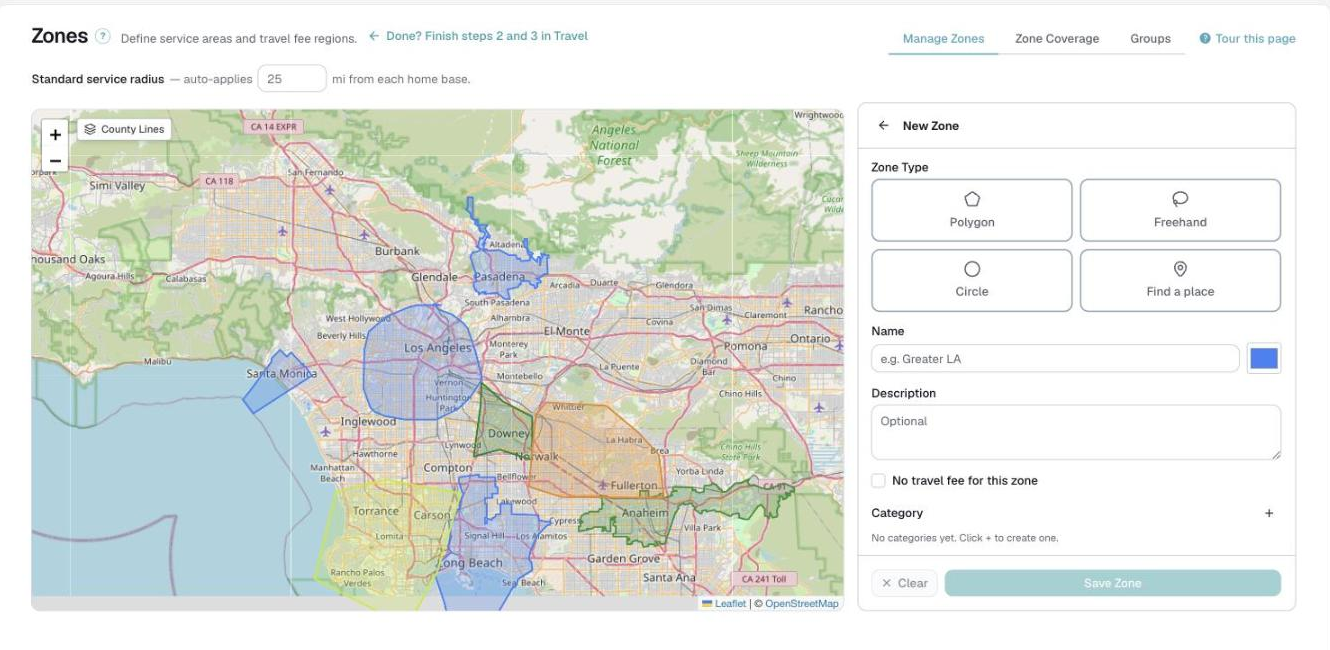Image resolution: width=1330 pixels, height=650 pixels.
Task: Select the Polygon zone type
Action: tap(972, 210)
